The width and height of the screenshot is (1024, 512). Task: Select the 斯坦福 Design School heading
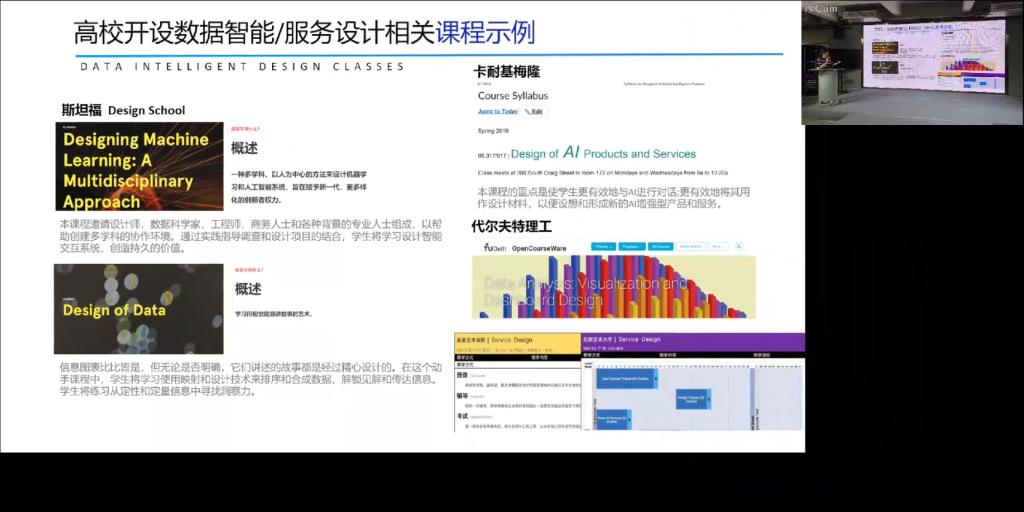[123, 110]
